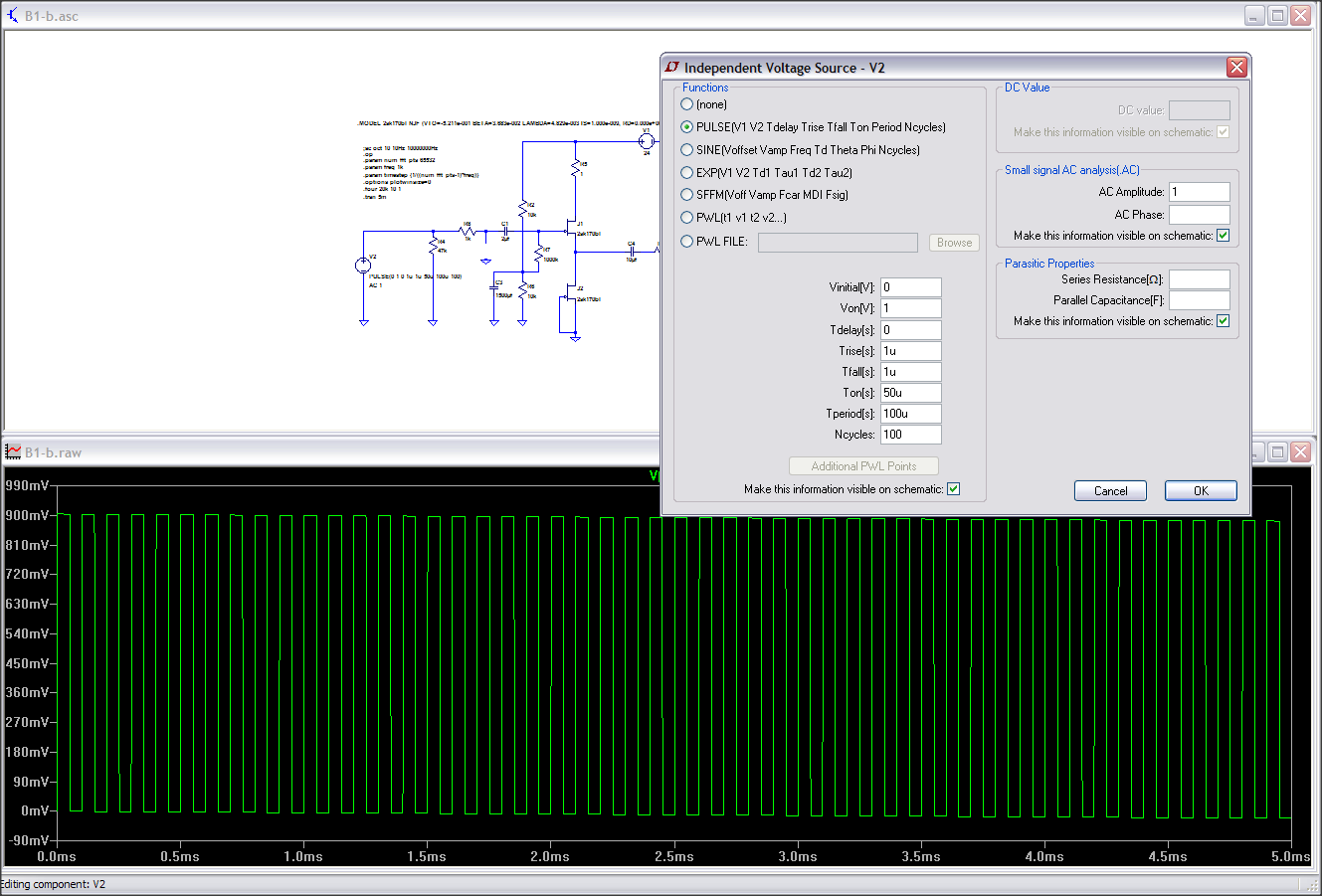Image resolution: width=1322 pixels, height=896 pixels.
Task: Click the 900mV vertical axis label
Action: pyautogui.click(x=27, y=515)
